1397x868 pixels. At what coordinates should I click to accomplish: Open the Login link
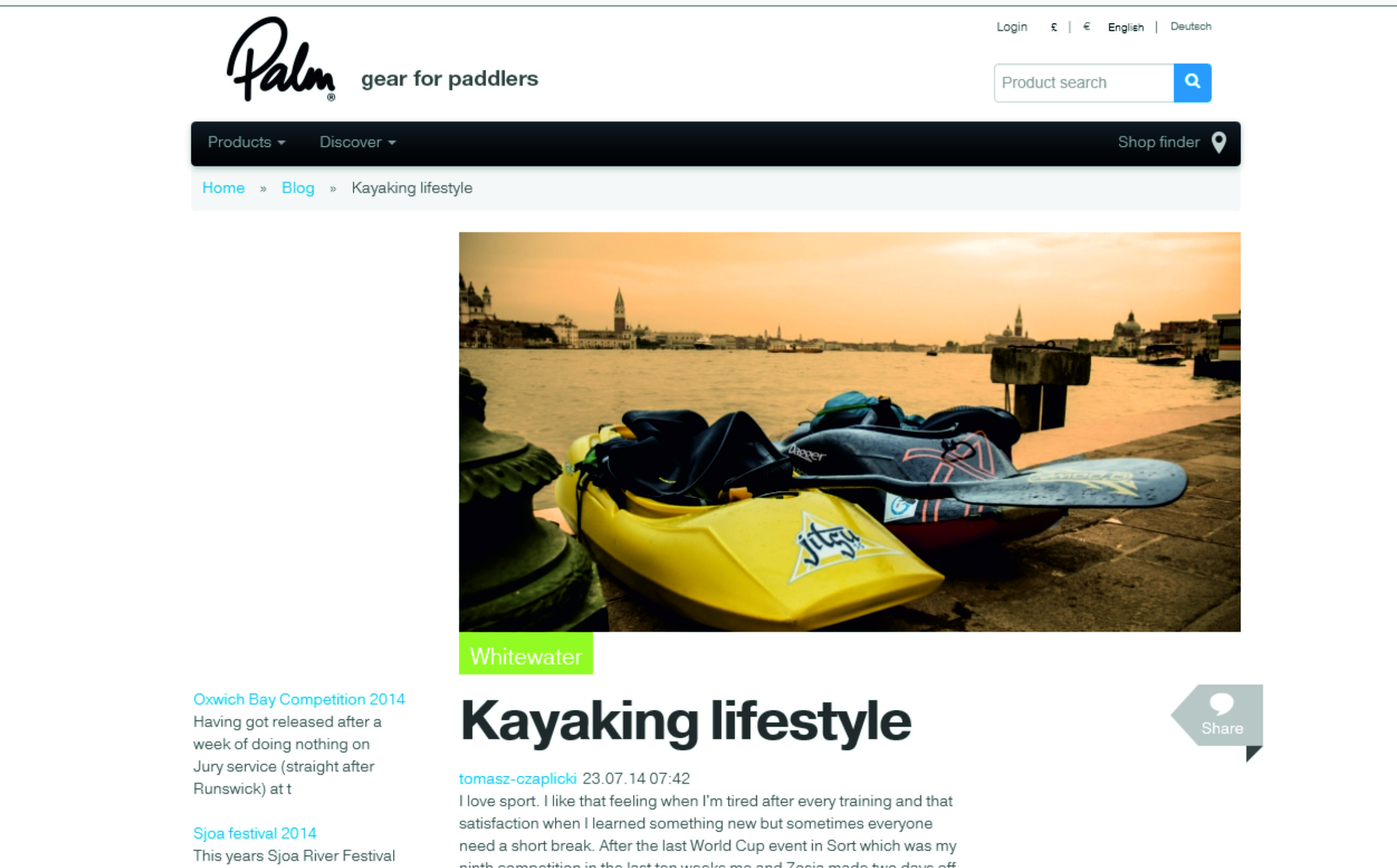pyautogui.click(x=1012, y=27)
